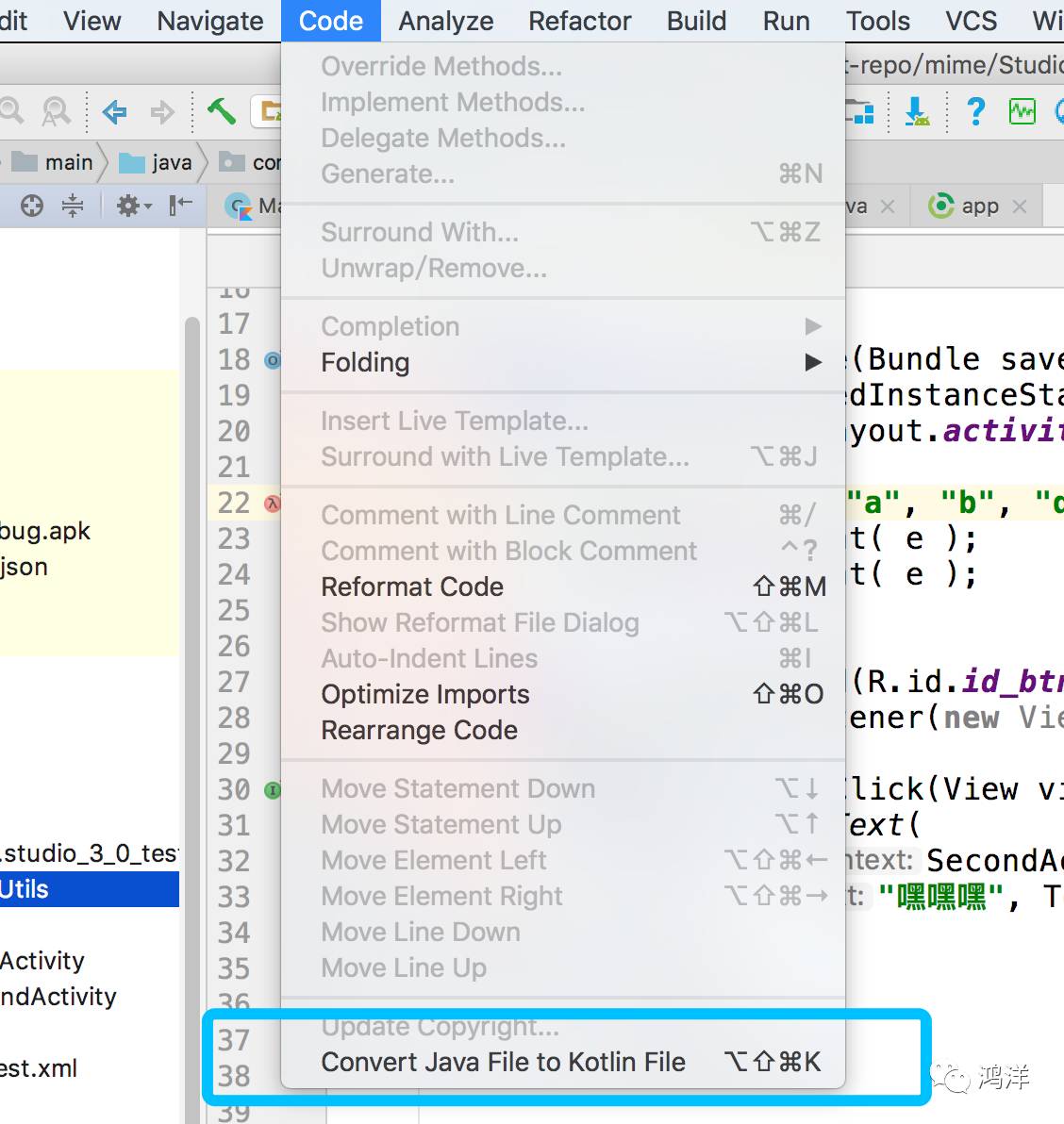
Task: Click the navigate Forward arrow icon
Action: 162,111
